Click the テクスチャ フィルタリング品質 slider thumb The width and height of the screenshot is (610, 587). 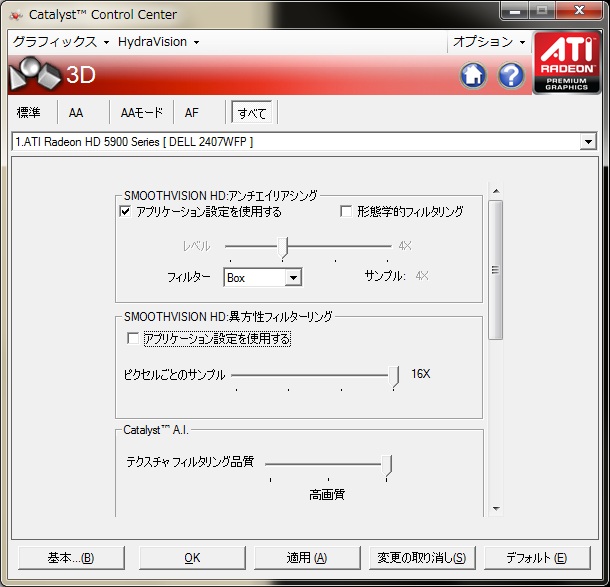click(x=387, y=465)
